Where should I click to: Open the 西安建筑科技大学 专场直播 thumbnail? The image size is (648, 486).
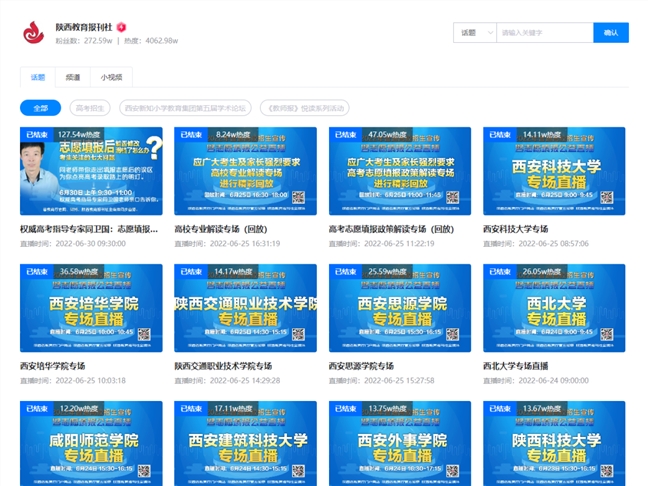[245, 443]
